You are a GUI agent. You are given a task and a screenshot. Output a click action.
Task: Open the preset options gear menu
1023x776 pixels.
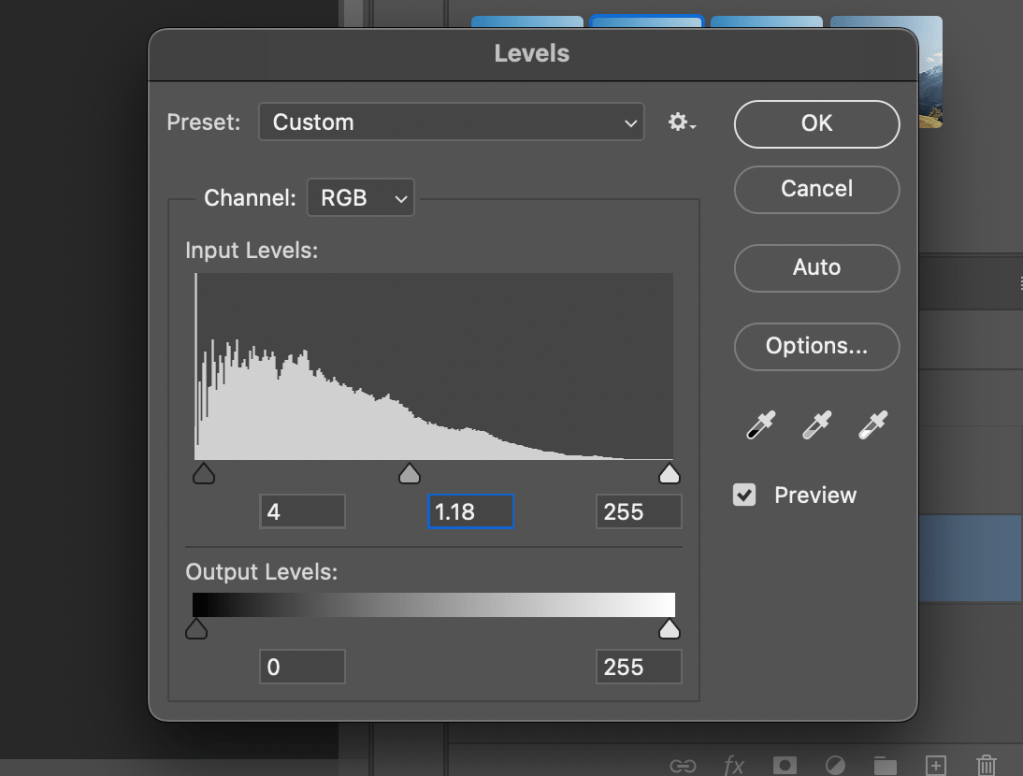[682, 123]
